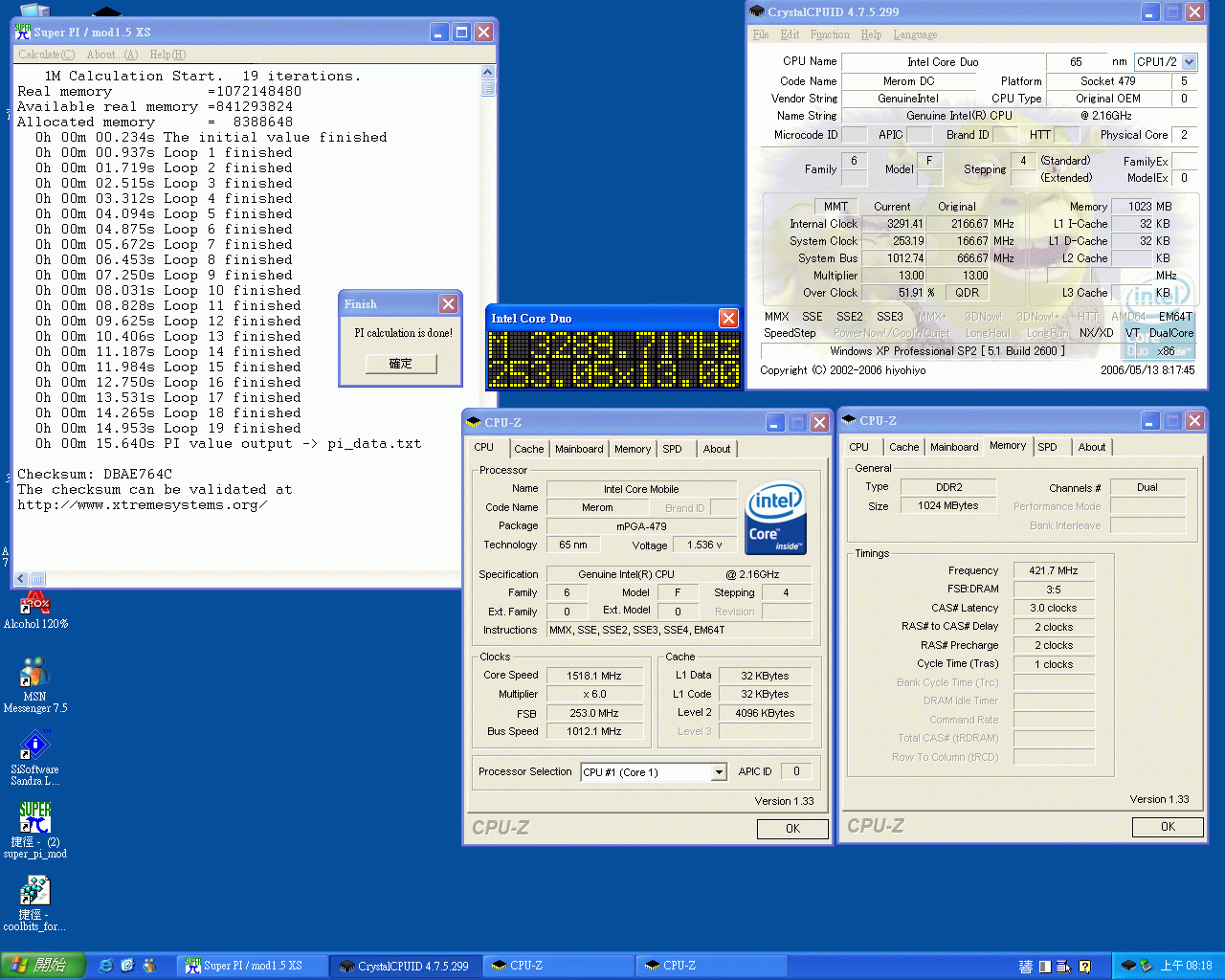Click OK in the CPU-Z Processor window
This screenshot has height=980, width=1225.
click(792, 829)
